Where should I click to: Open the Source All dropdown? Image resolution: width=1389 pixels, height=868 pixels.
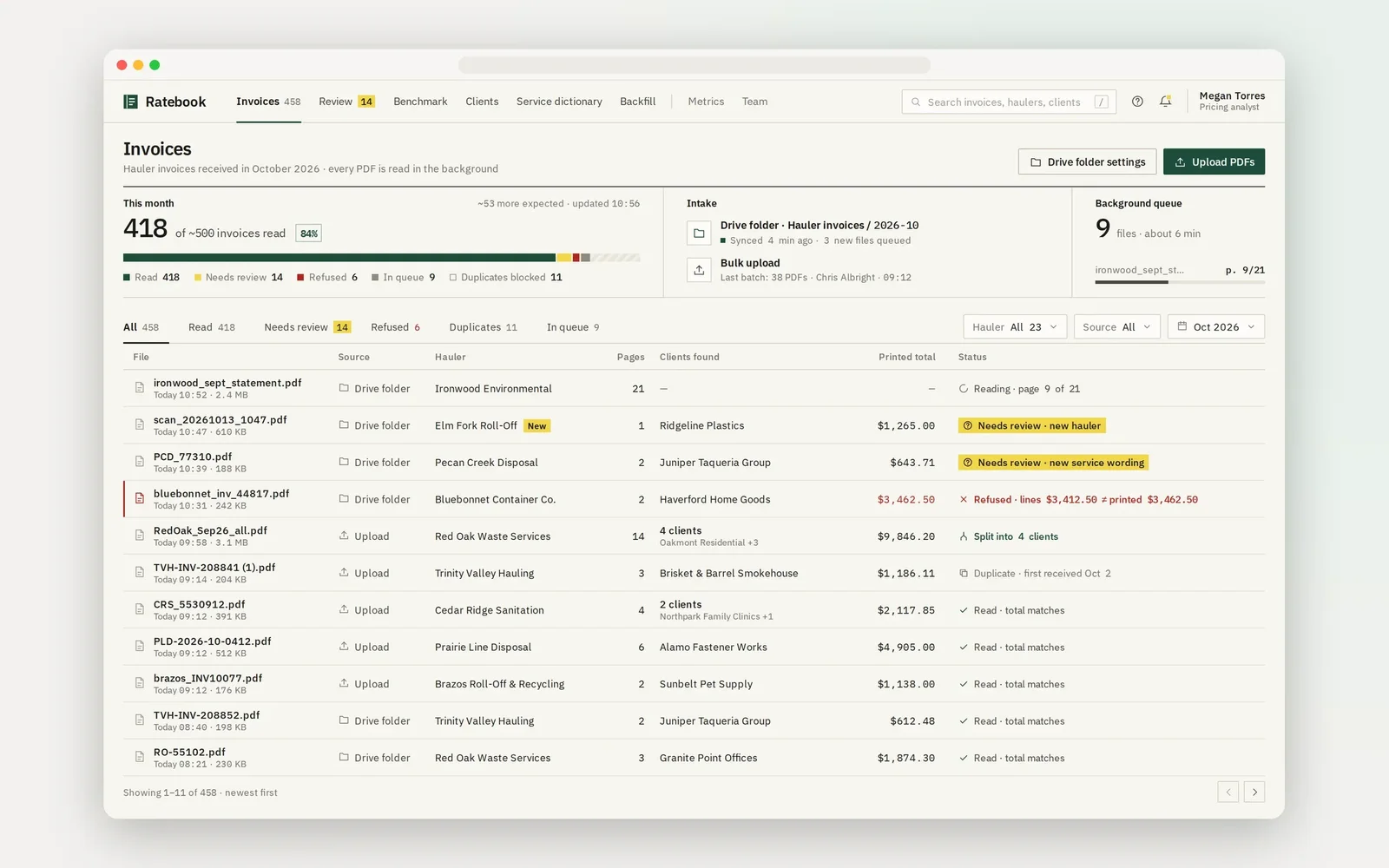point(1117,327)
